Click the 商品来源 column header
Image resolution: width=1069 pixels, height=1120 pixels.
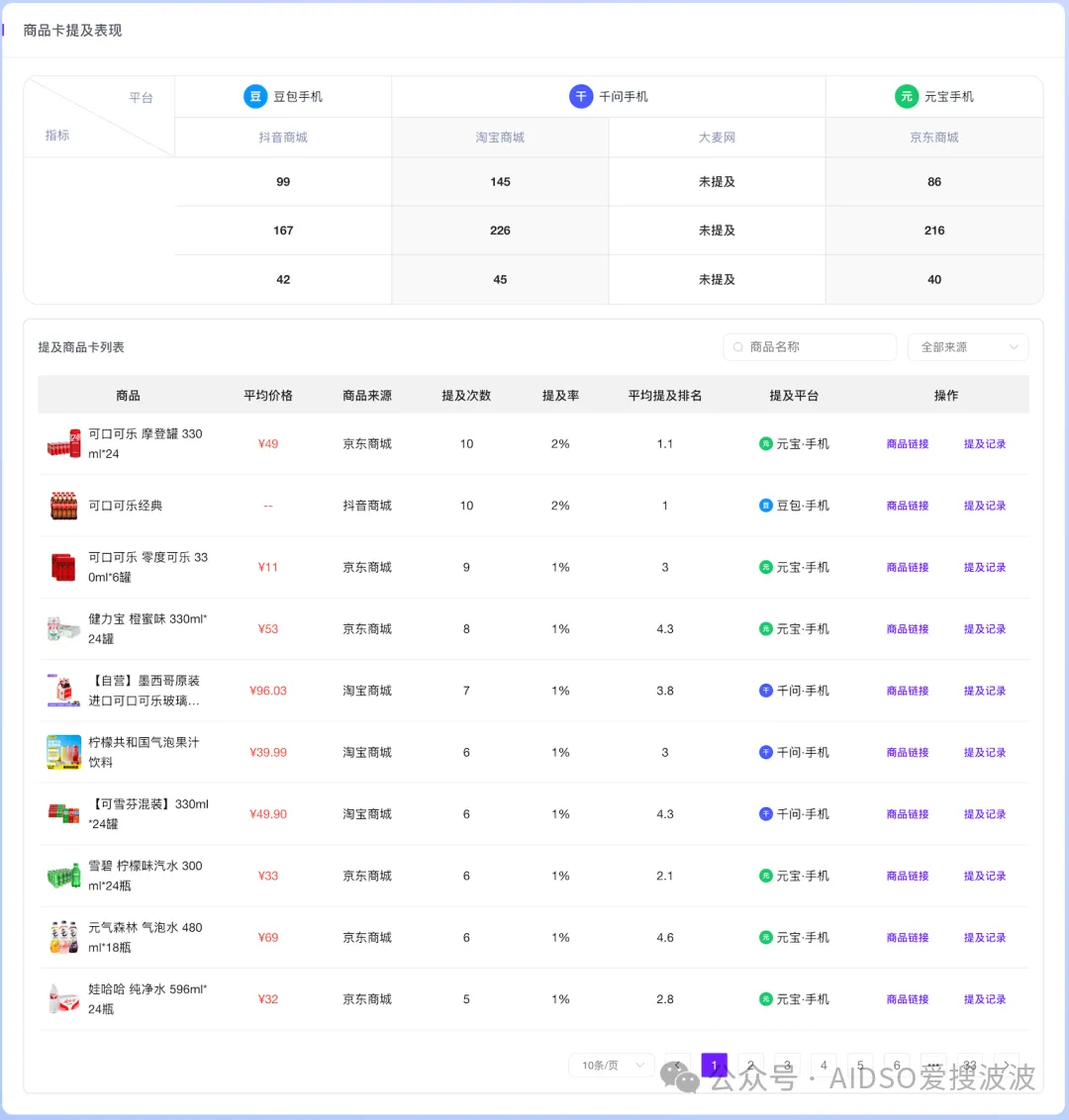click(366, 395)
